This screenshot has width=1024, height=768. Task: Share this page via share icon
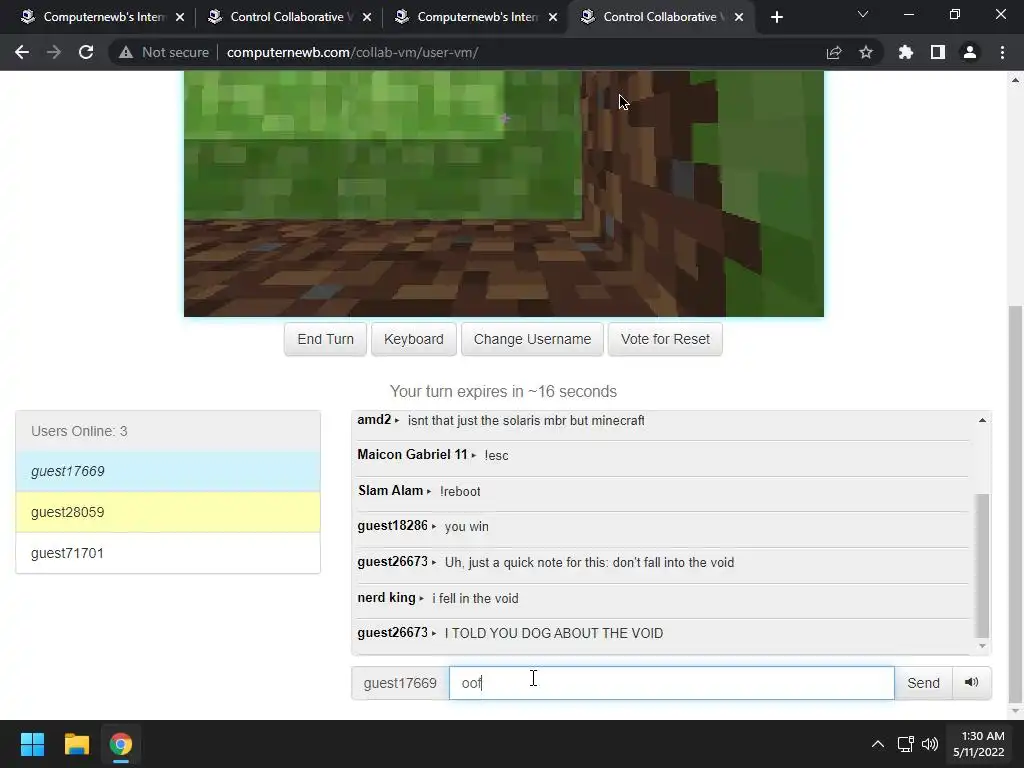click(x=833, y=52)
